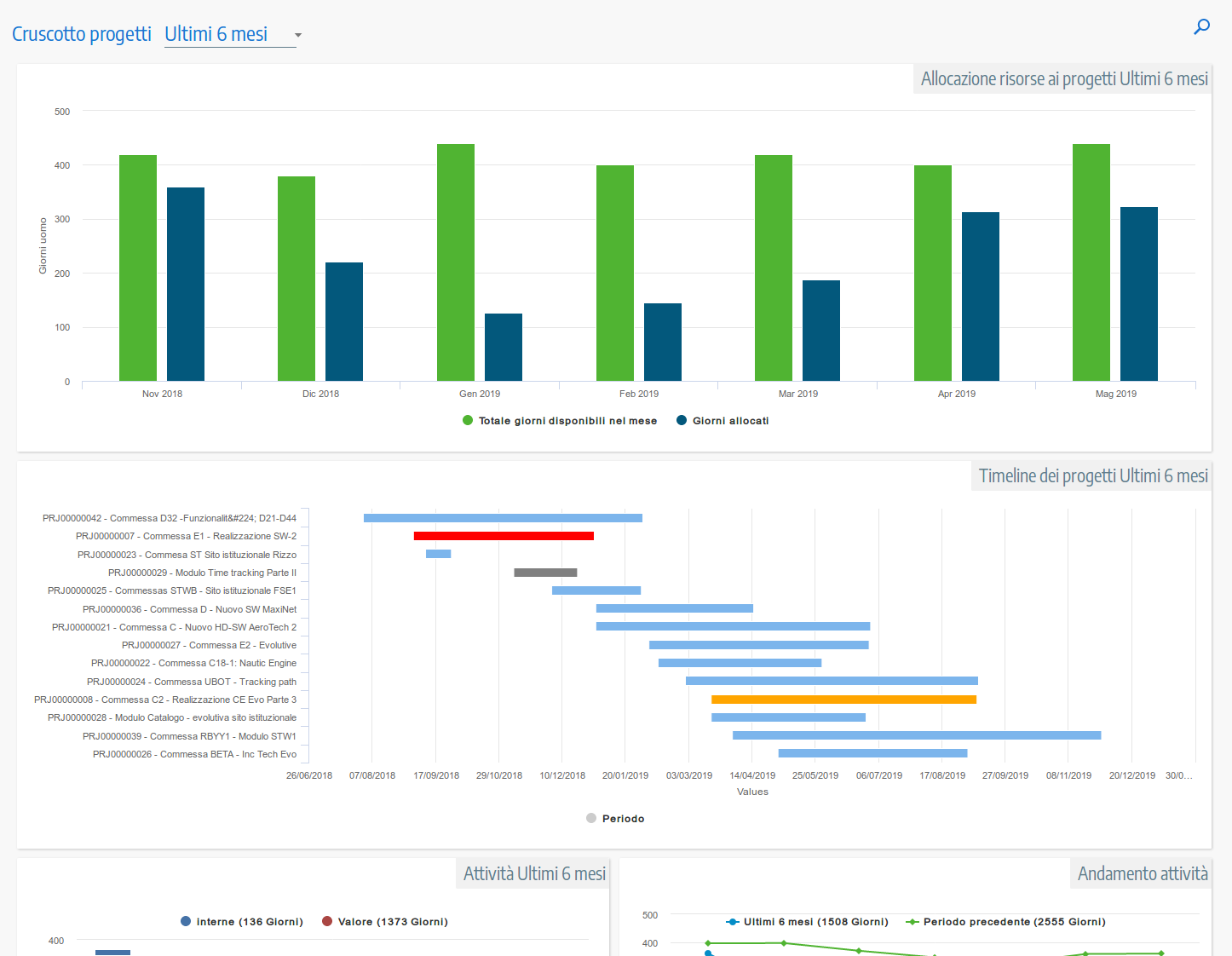
Task: Toggle Giorni allocati legend series
Action: (x=723, y=421)
